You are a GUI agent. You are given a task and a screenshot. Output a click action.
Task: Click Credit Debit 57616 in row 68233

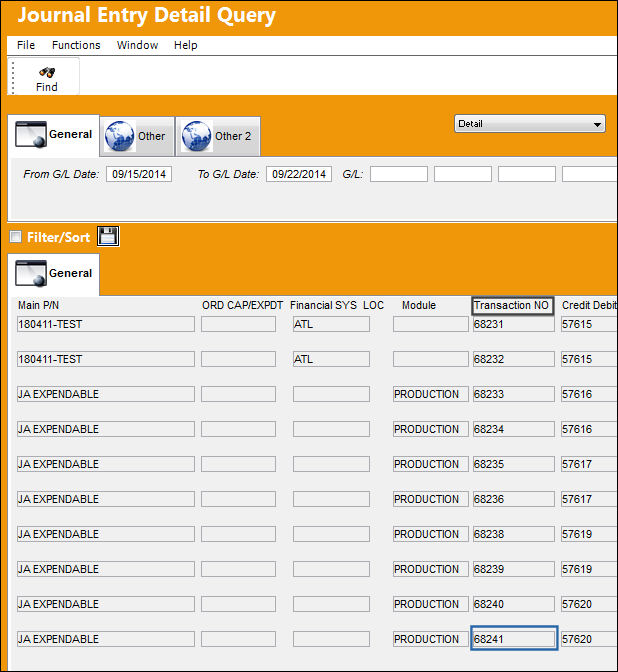(589, 394)
